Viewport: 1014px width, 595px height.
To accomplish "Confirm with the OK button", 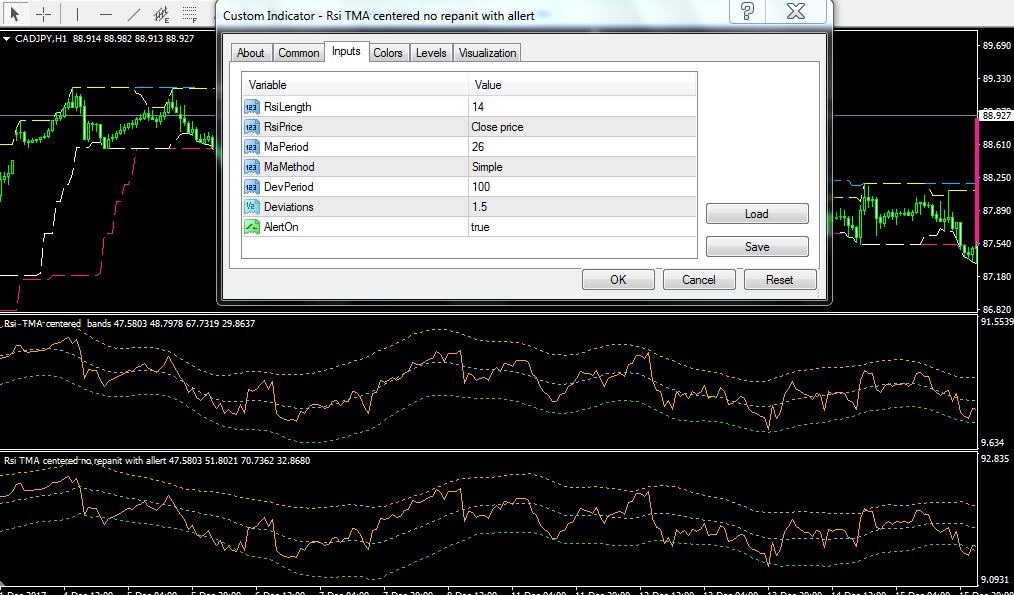I will (618, 279).
